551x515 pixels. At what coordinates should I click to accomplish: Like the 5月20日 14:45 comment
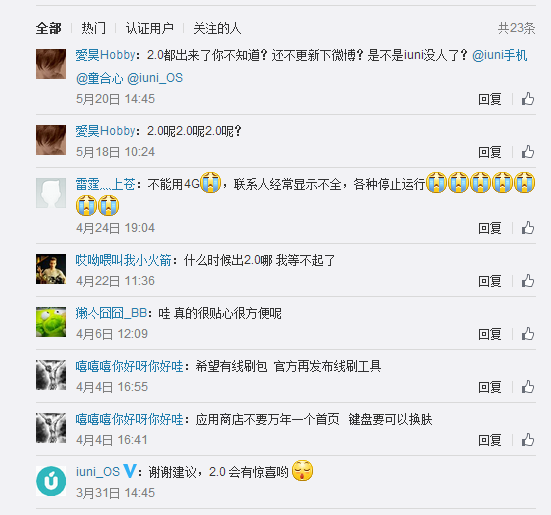click(528, 99)
